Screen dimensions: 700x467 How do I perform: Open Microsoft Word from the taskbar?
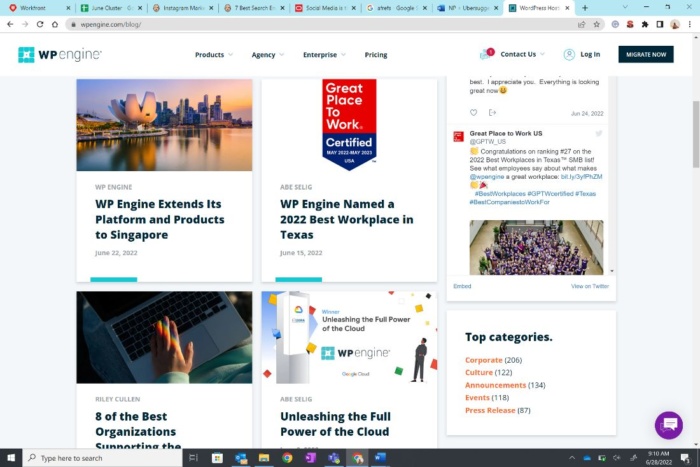point(380,458)
